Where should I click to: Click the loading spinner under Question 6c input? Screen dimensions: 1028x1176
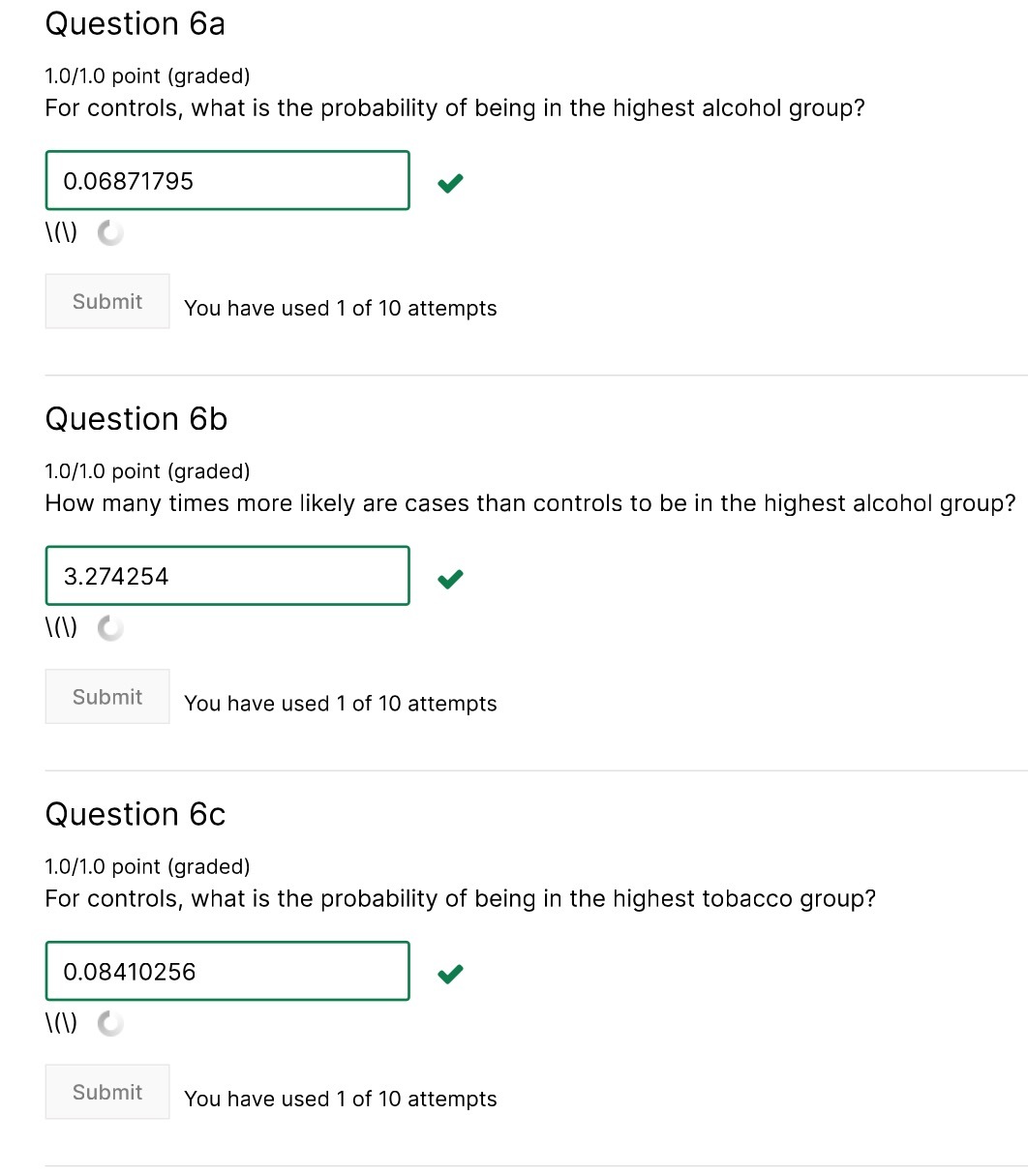(109, 1022)
